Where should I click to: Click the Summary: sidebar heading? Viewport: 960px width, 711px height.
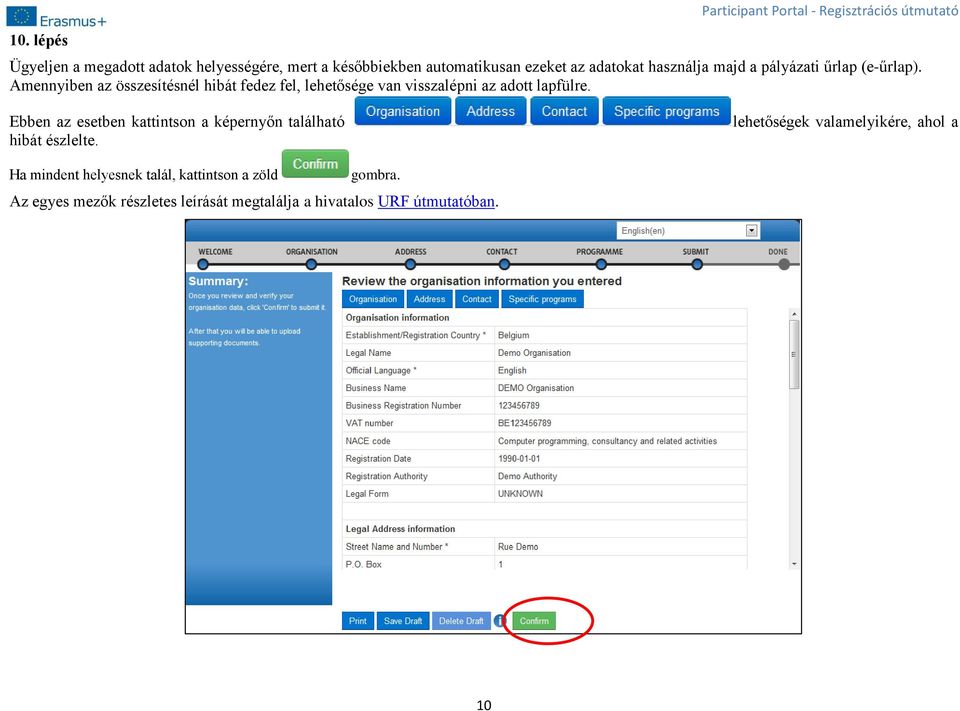click(218, 281)
